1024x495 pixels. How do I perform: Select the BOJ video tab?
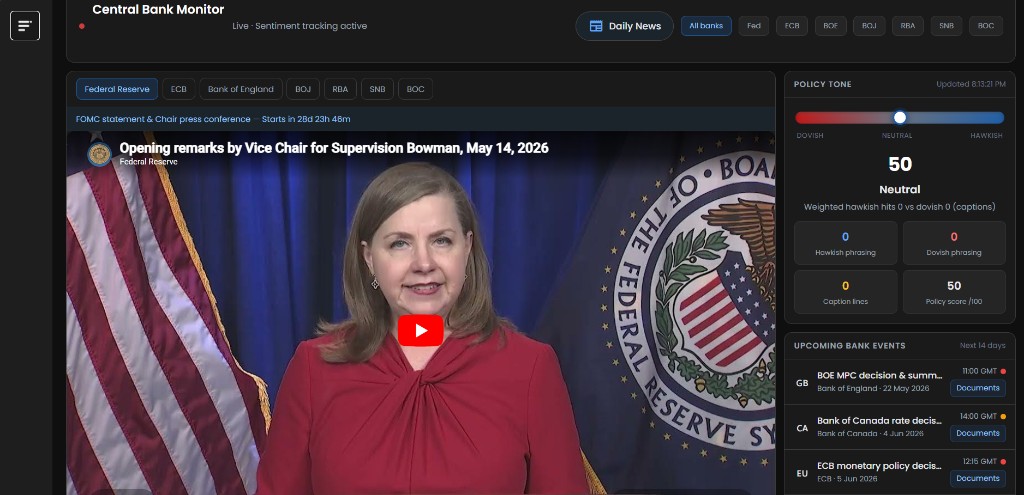coord(303,89)
